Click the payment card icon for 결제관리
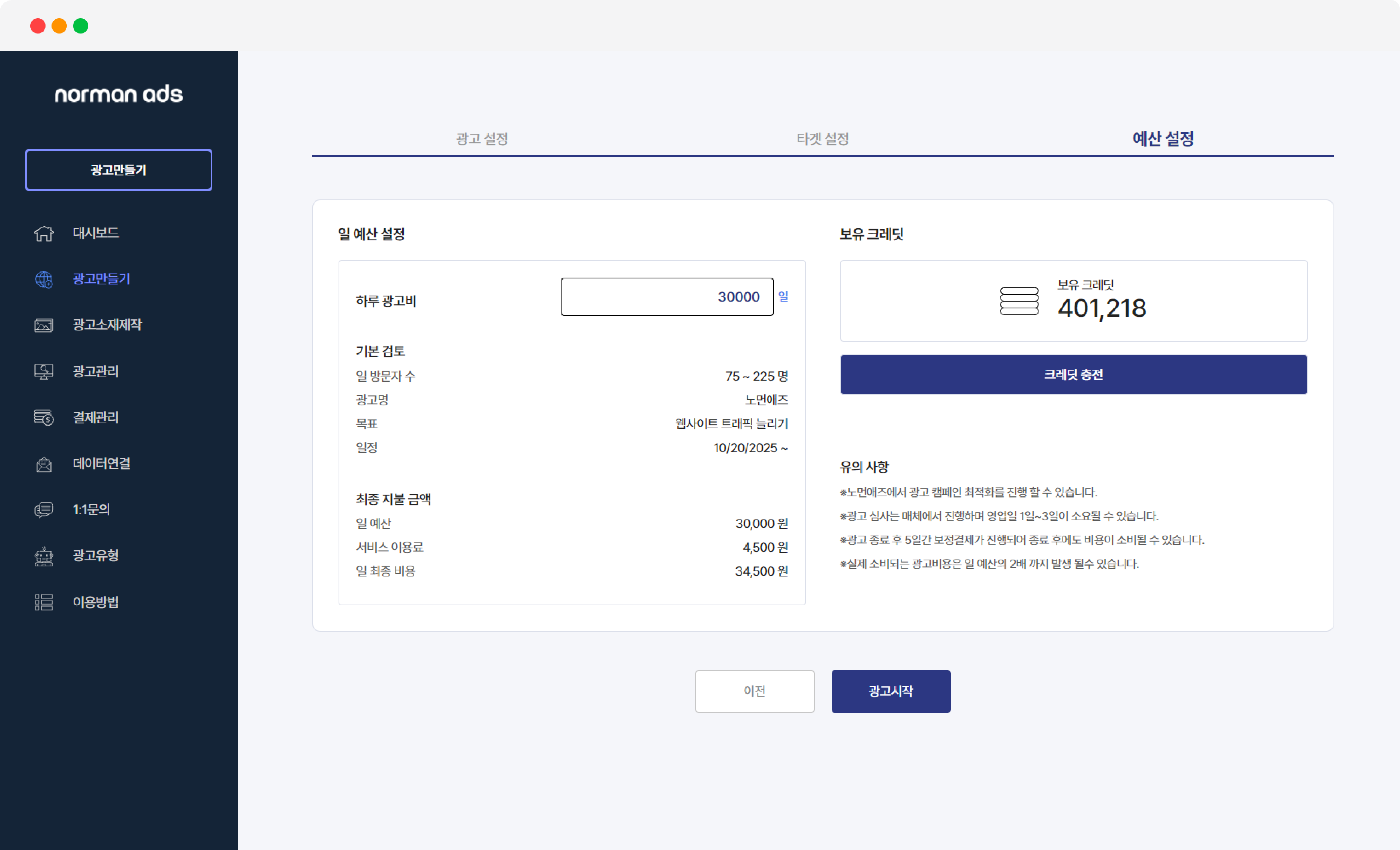The height and width of the screenshot is (850, 1400). 44,417
